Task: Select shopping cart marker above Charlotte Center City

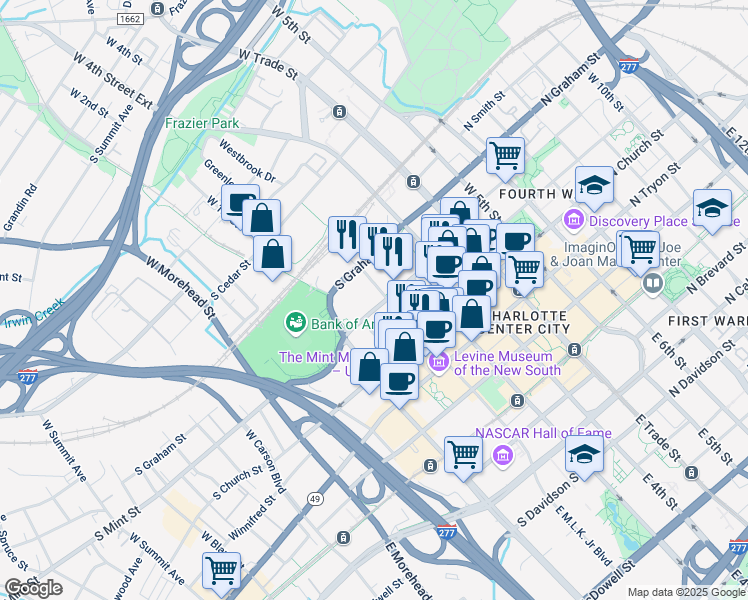Action: (524, 269)
